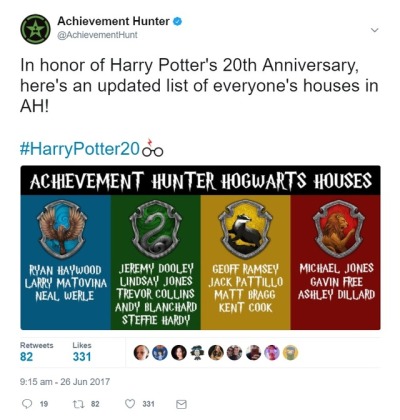Open the Achievement Hunter profile avatar
The width and height of the screenshot is (400, 420).
tap(35, 29)
